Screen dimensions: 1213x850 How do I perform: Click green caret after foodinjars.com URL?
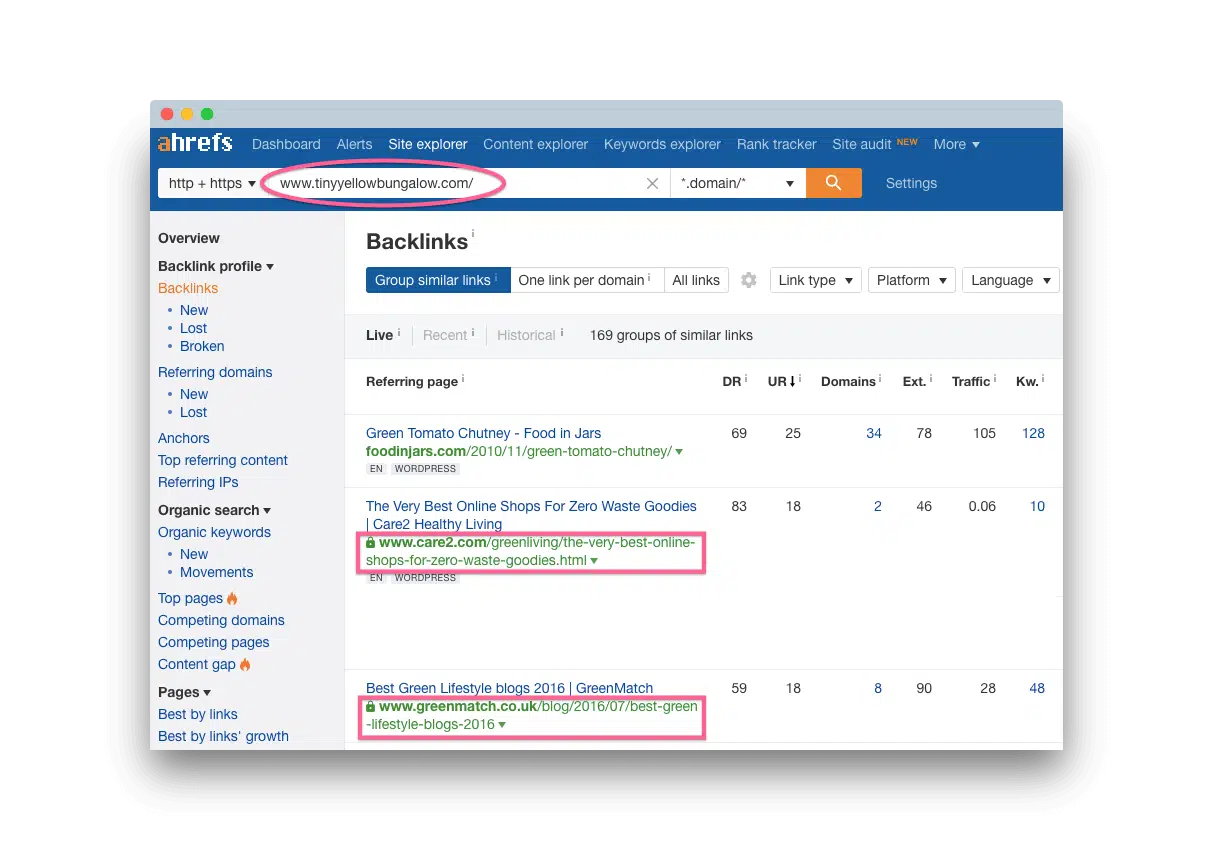coord(680,452)
